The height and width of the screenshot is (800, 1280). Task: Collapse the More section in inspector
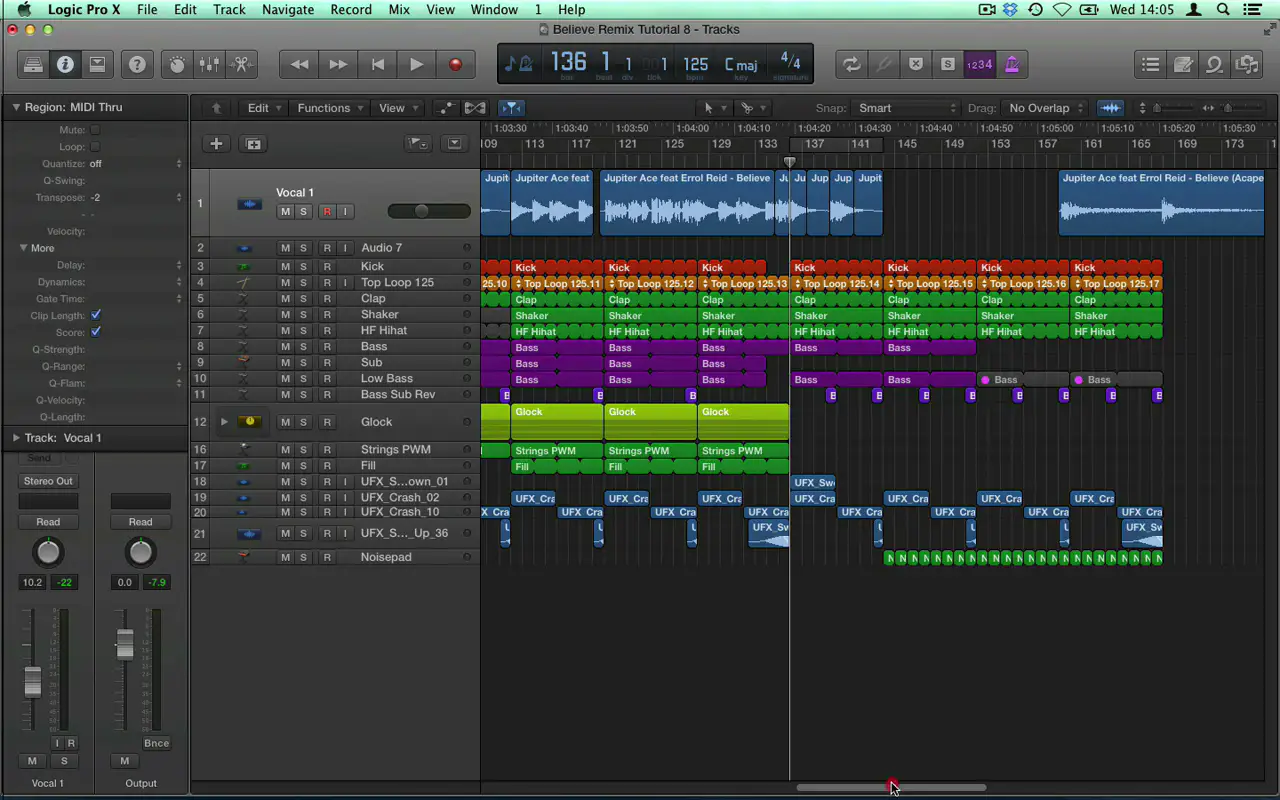click(x=24, y=248)
